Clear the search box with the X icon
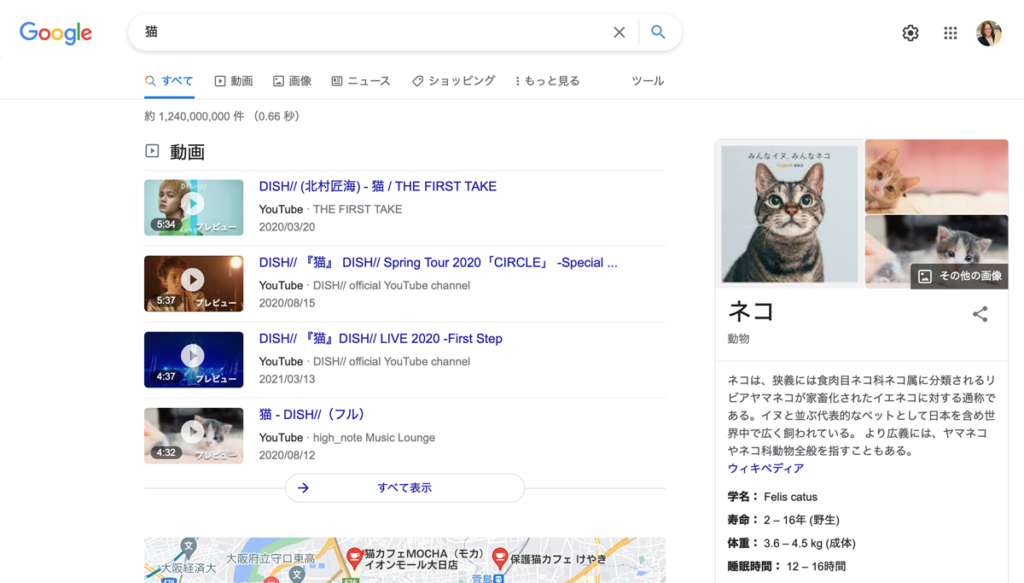 coord(619,32)
